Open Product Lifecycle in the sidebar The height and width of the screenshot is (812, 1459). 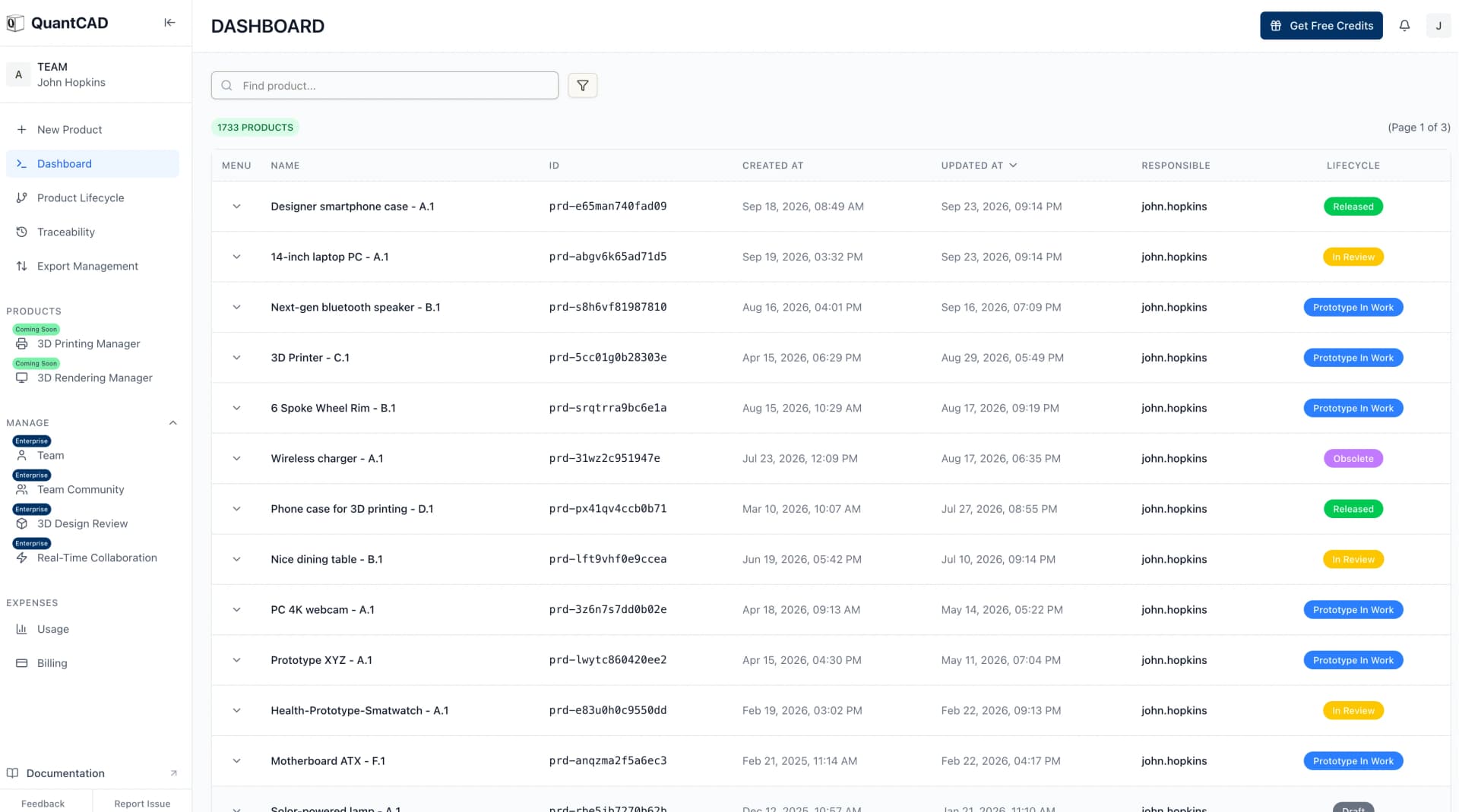point(93,198)
